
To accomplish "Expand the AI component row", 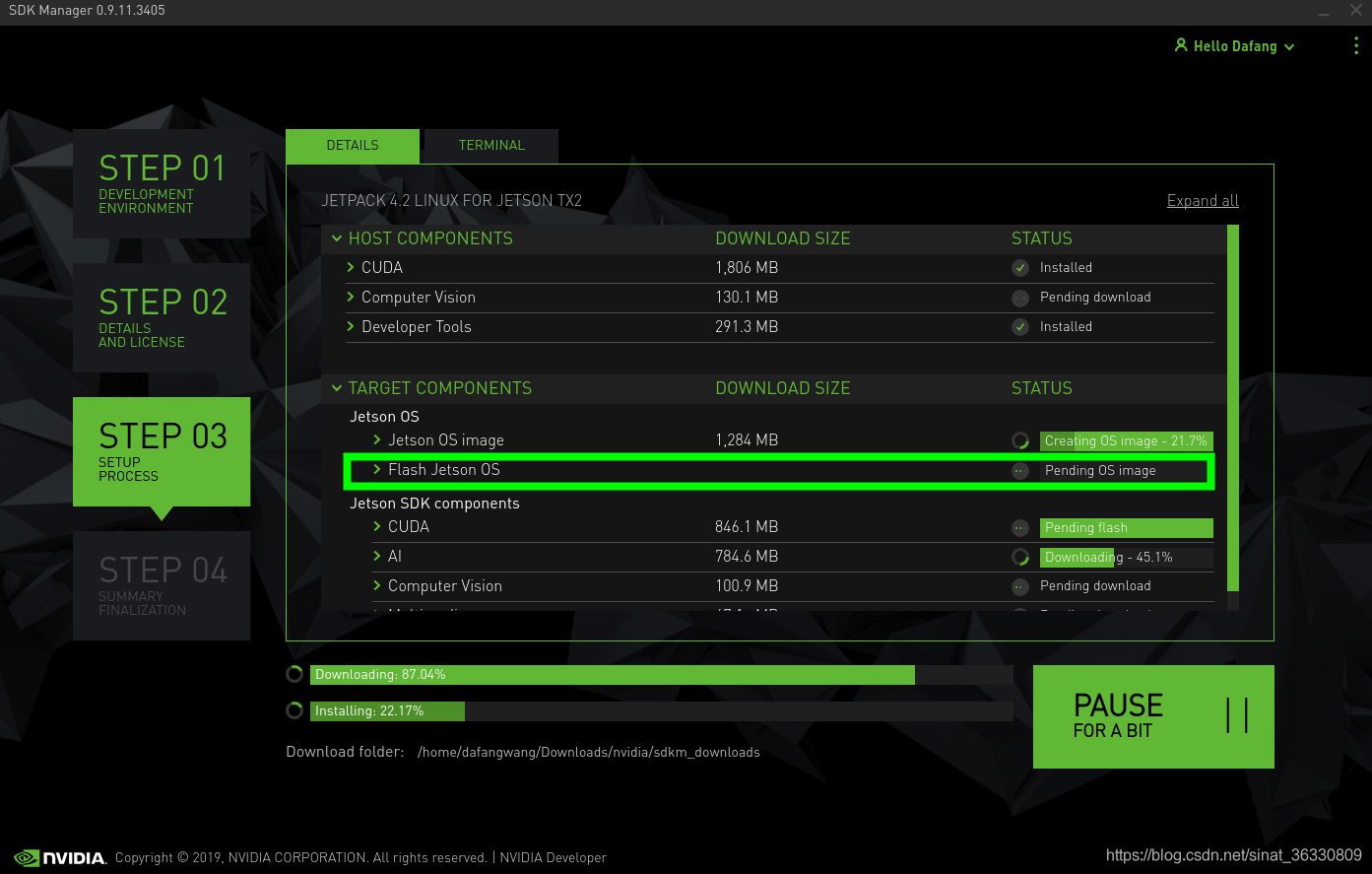I will [377, 556].
